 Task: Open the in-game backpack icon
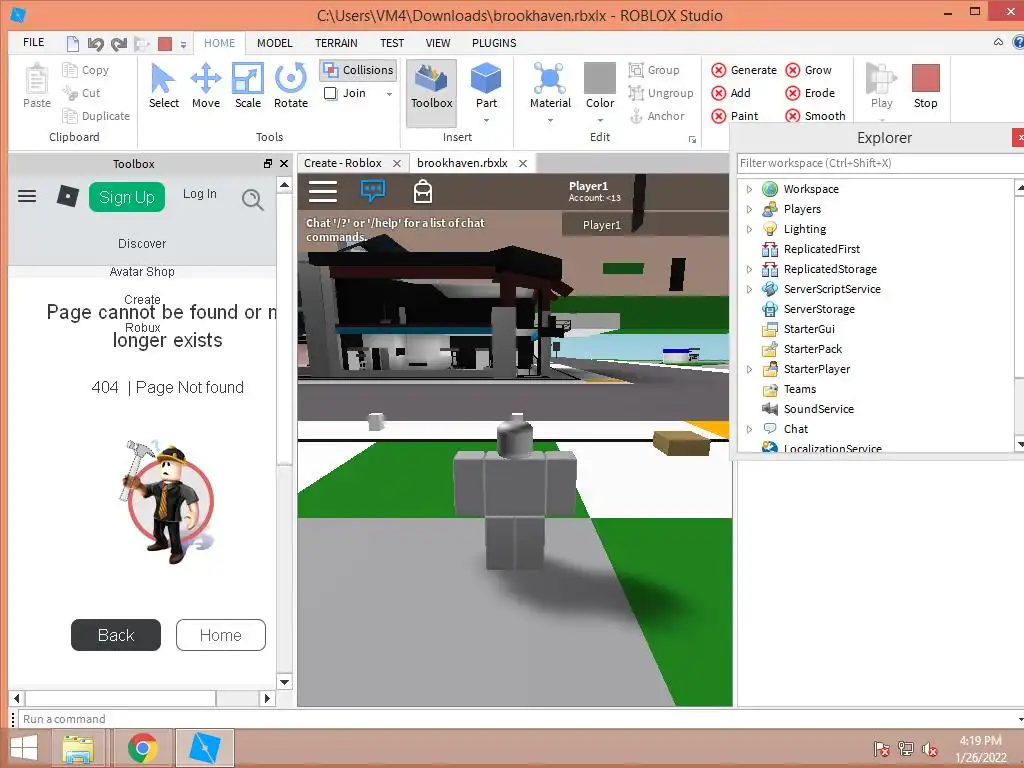(x=423, y=191)
